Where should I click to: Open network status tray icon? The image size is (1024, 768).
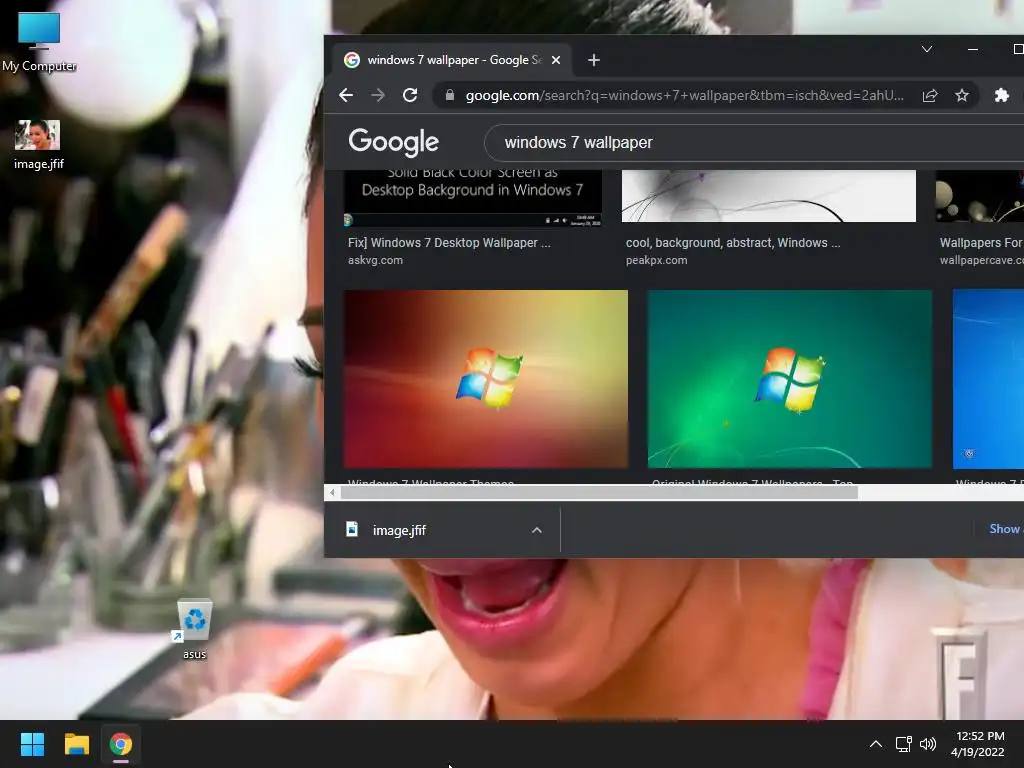click(903, 744)
